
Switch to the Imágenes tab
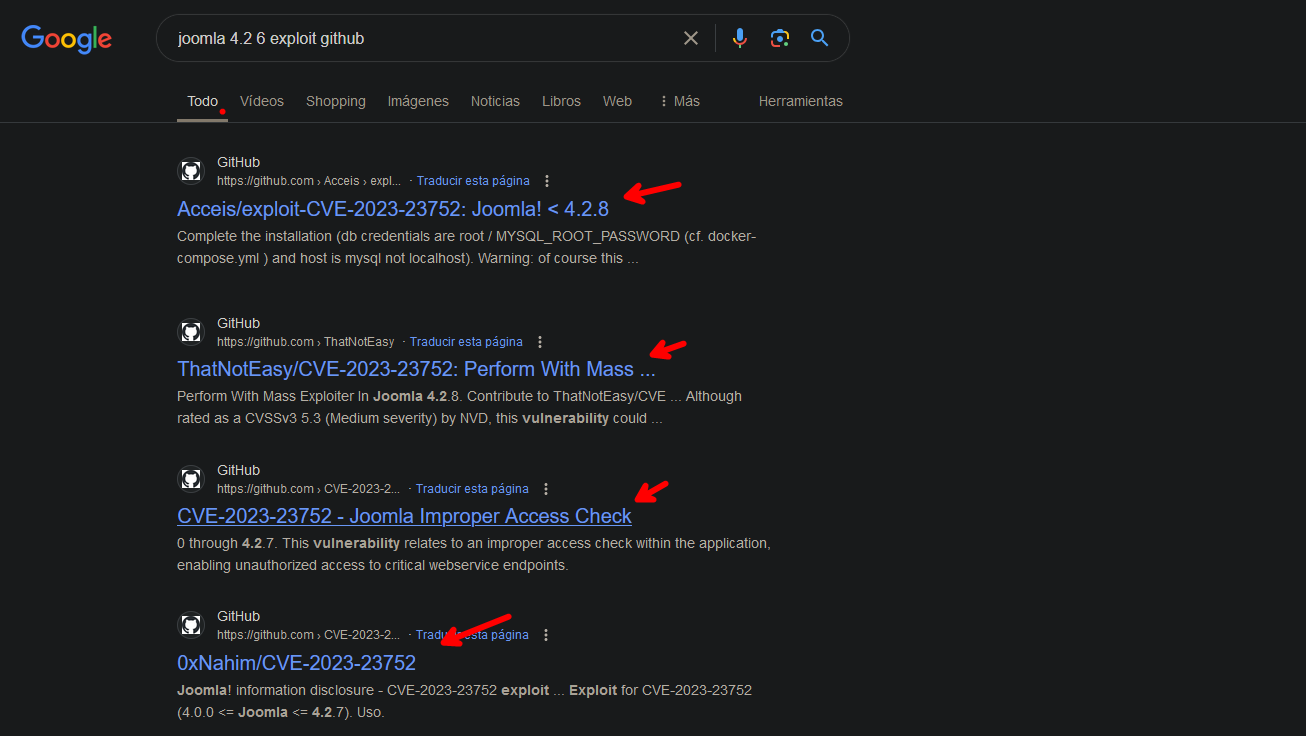pos(418,101)
